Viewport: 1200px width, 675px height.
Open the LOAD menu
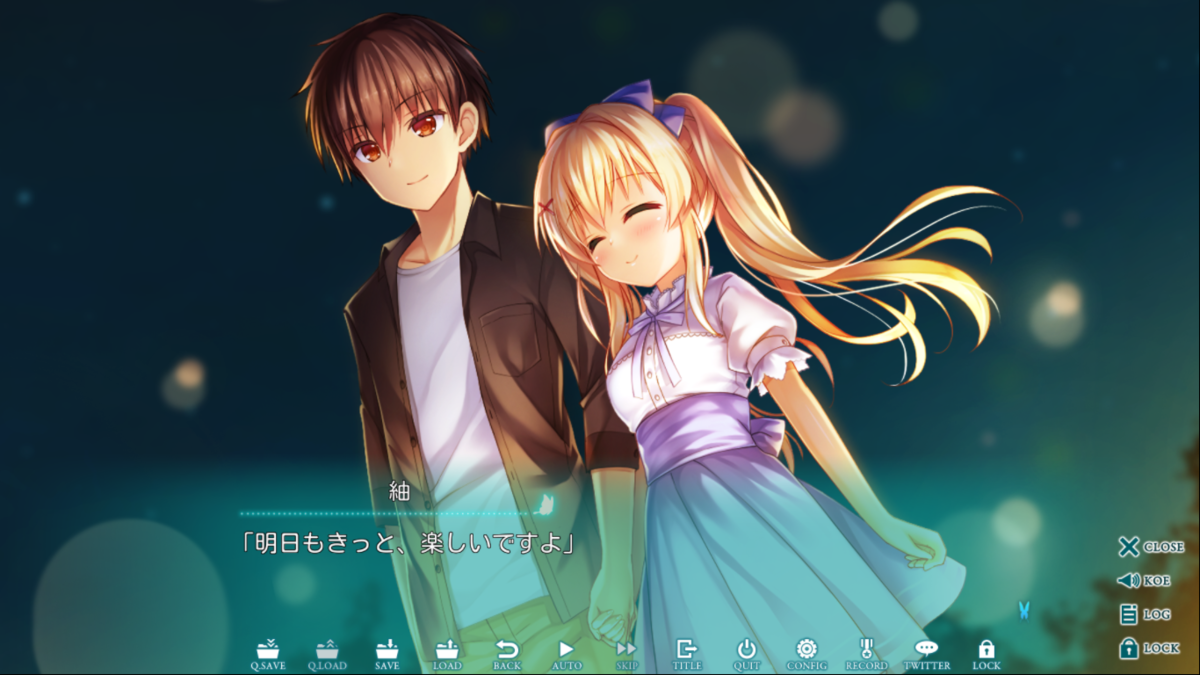447,655
